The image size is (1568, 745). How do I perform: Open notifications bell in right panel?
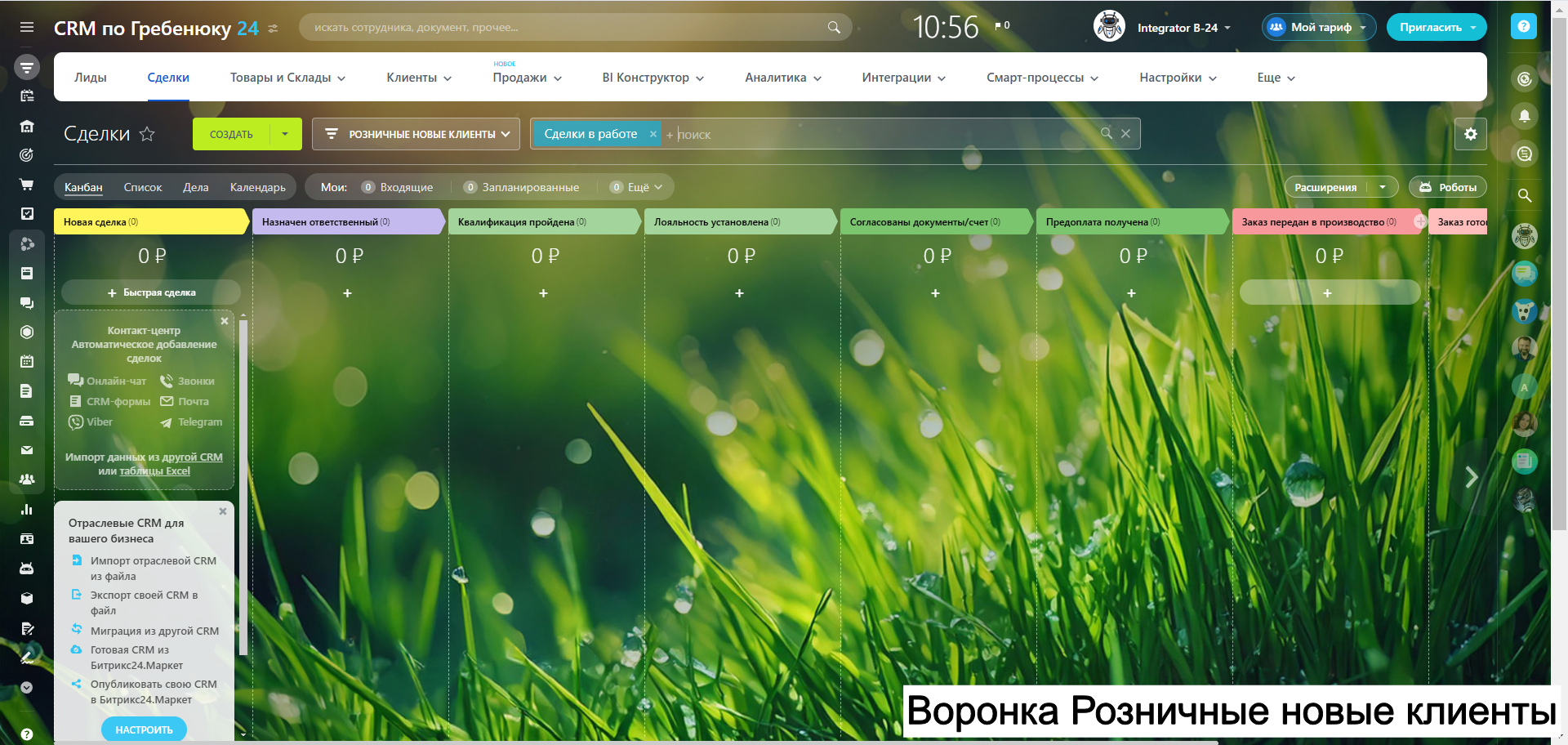pos(1524,116)
